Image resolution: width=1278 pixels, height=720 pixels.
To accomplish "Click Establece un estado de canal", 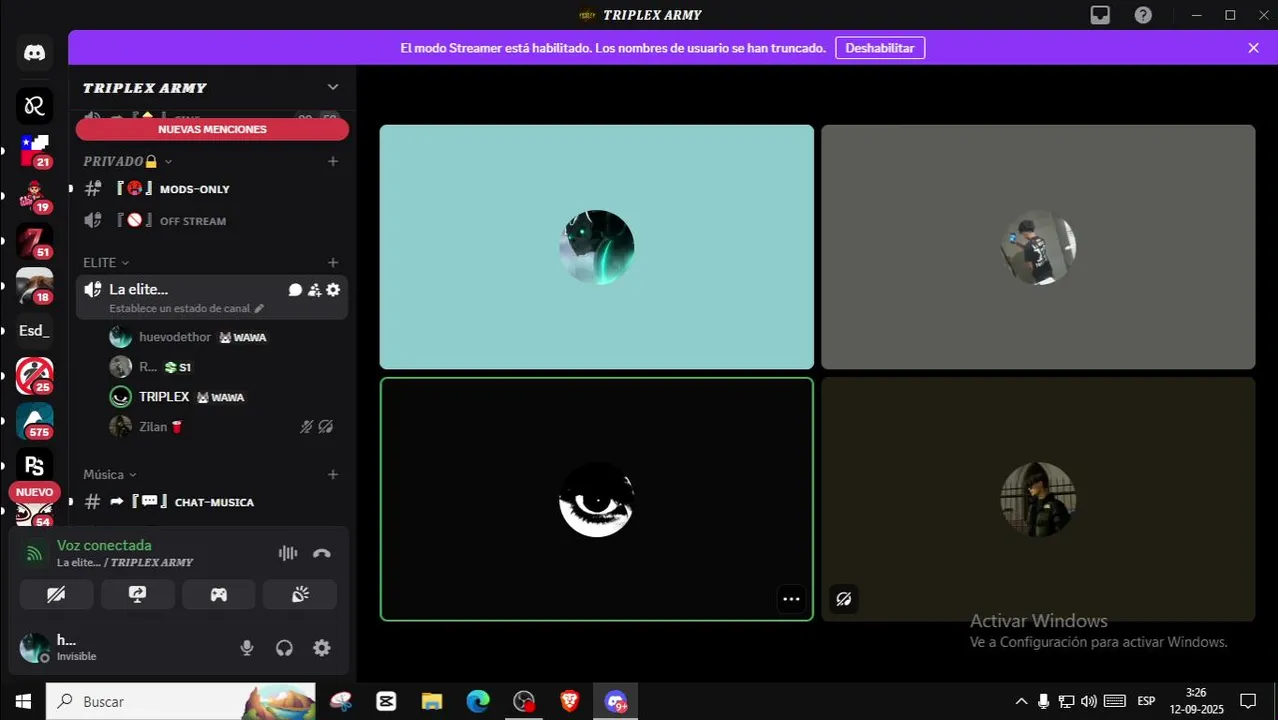I will tap(186, 308).
